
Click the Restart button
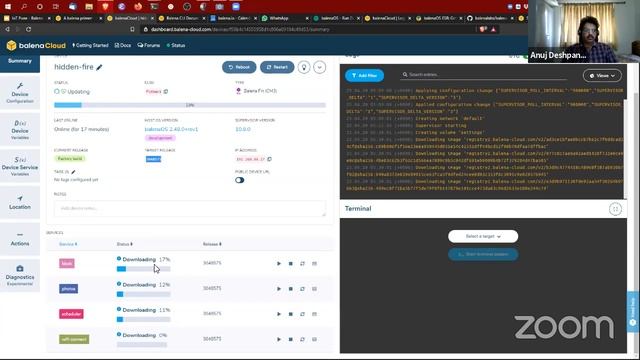[277, 67]
